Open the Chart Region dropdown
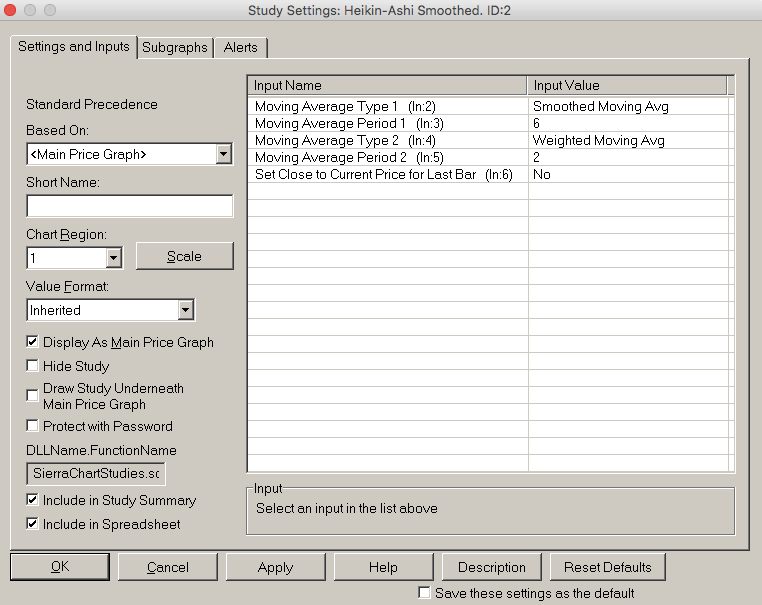 point(113,258)
